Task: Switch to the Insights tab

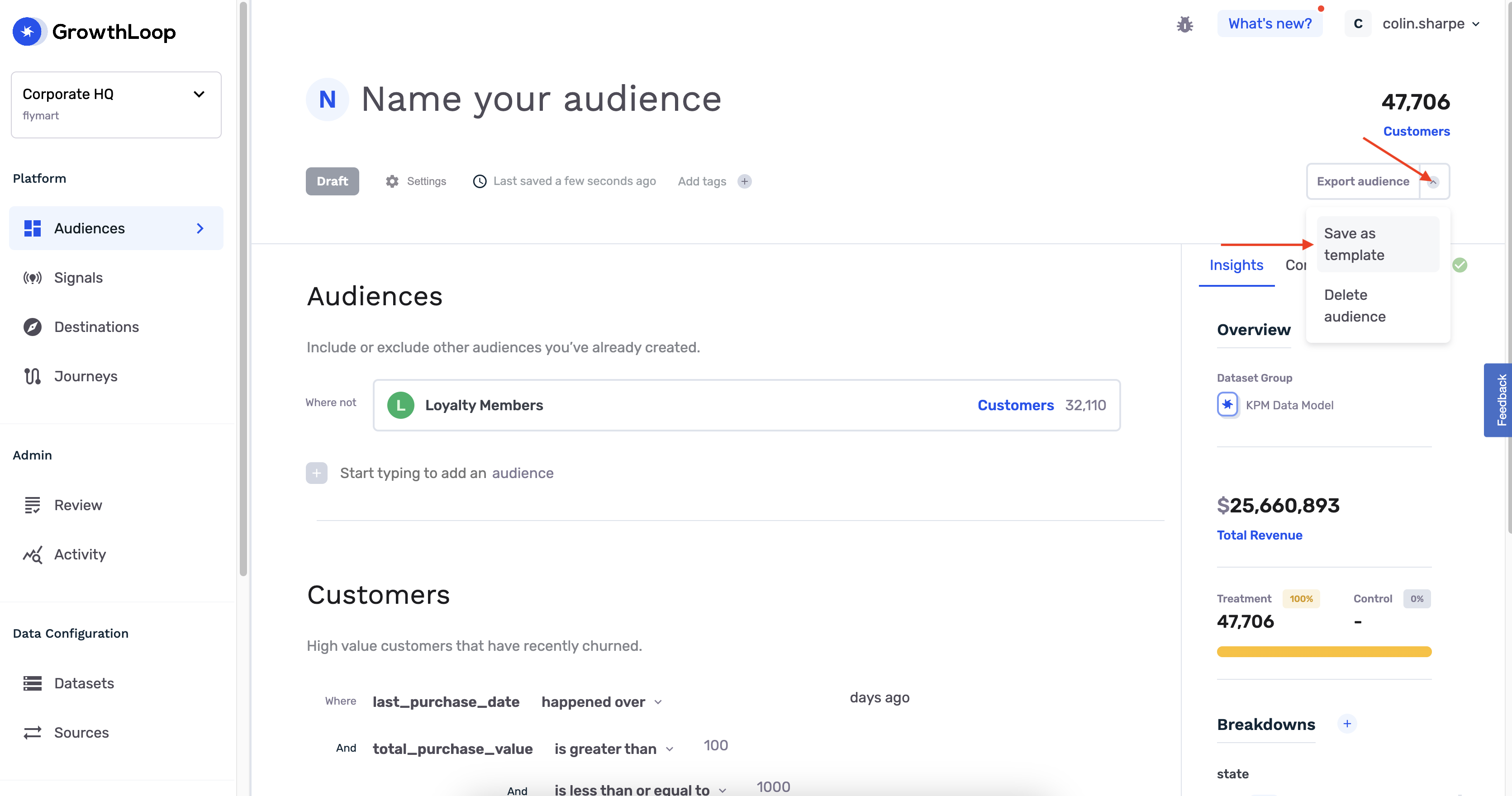Action: pyautogui.click(x=1236, y=265)
